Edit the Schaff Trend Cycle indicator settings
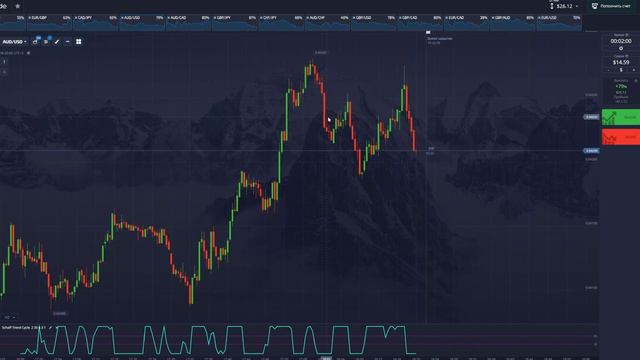The width and height of the screenshot is (640, 360). pos(51,328)
